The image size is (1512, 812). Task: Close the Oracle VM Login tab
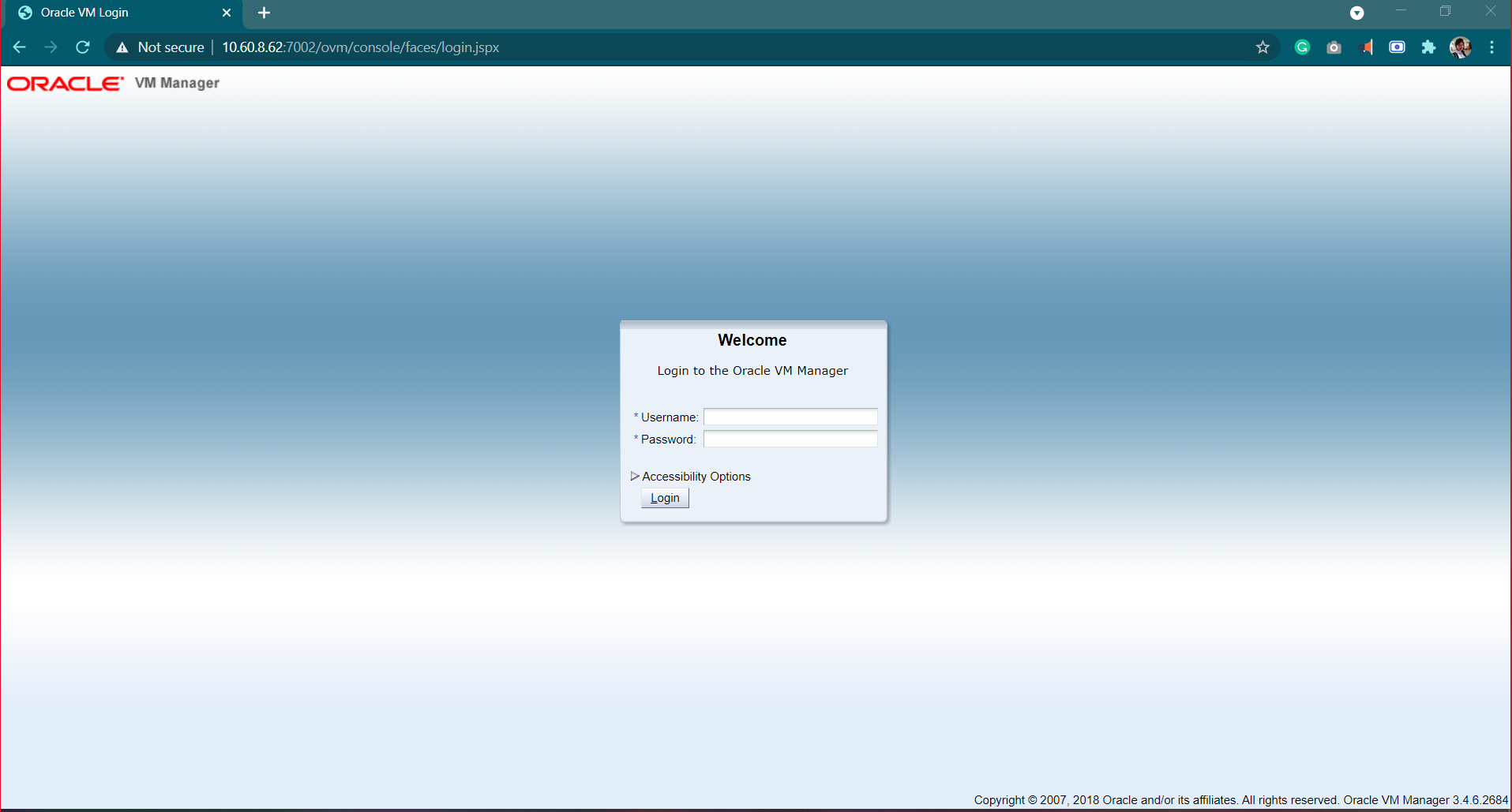pyautogui.click(x=227, y=13)
